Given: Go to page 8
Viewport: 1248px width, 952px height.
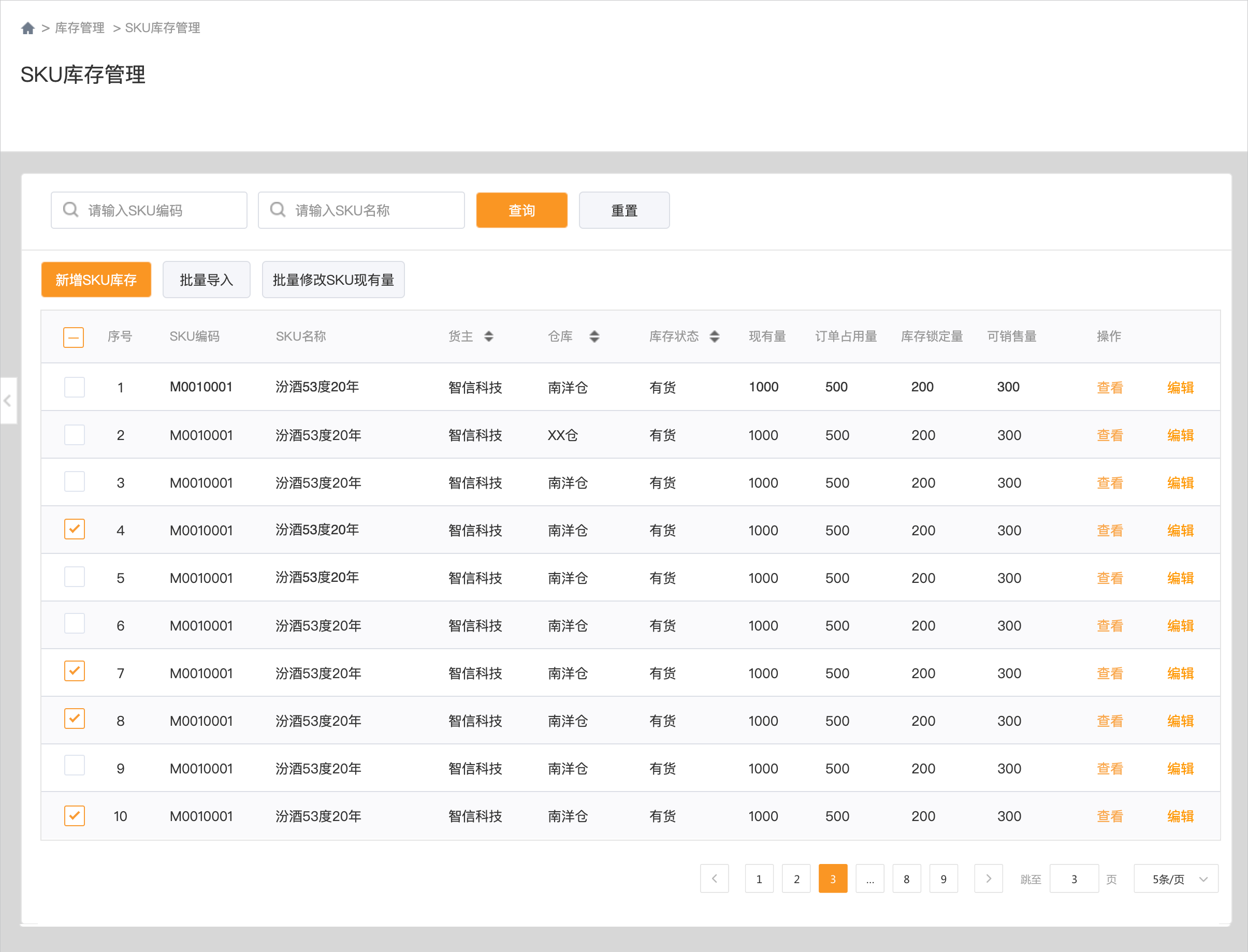Looking at the screenshot, I should click(907, 878).
